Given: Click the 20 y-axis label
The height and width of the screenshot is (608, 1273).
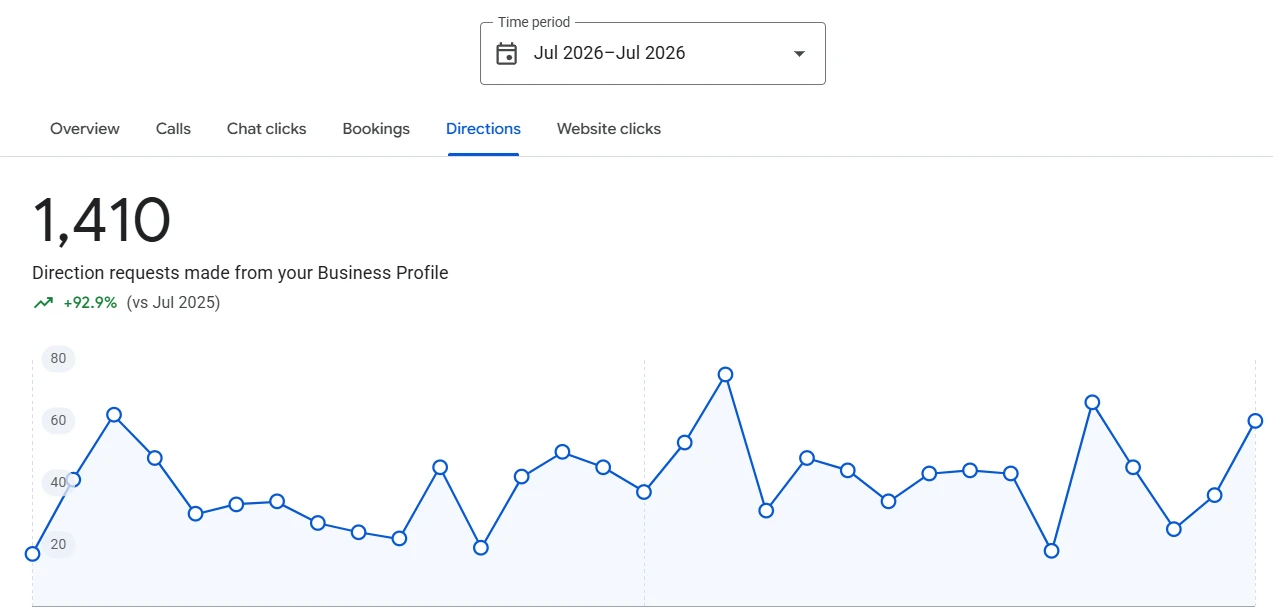Looking at the screenshot, I should pos(58,544).
